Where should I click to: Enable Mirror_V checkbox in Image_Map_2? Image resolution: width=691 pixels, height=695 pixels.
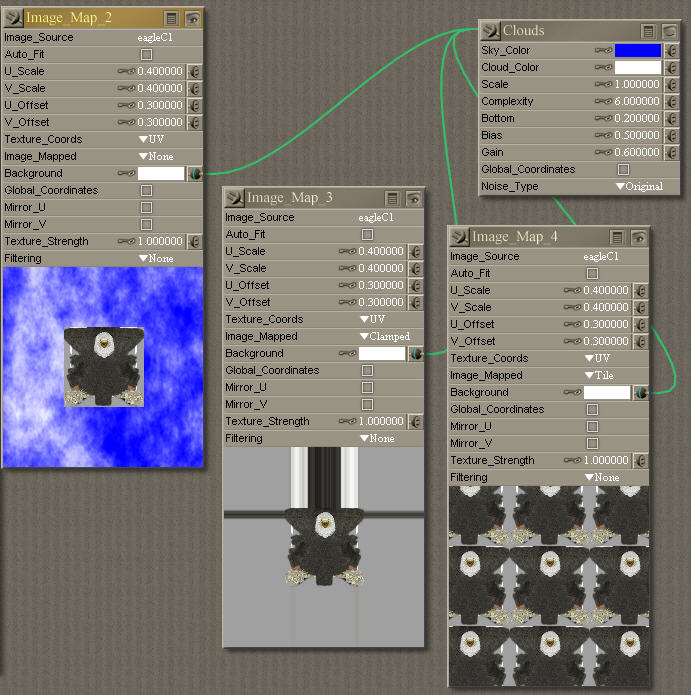(146, 225)
